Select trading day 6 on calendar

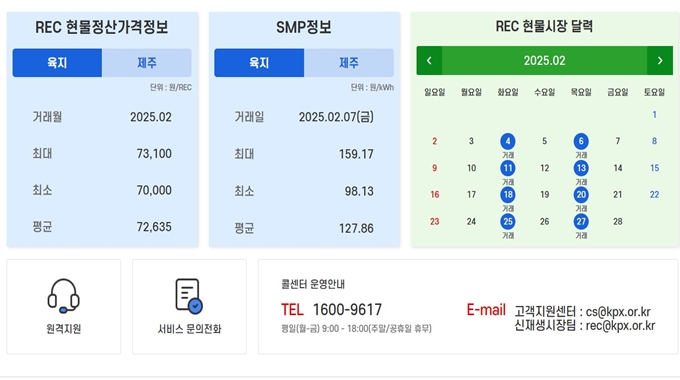click(581, 141)
